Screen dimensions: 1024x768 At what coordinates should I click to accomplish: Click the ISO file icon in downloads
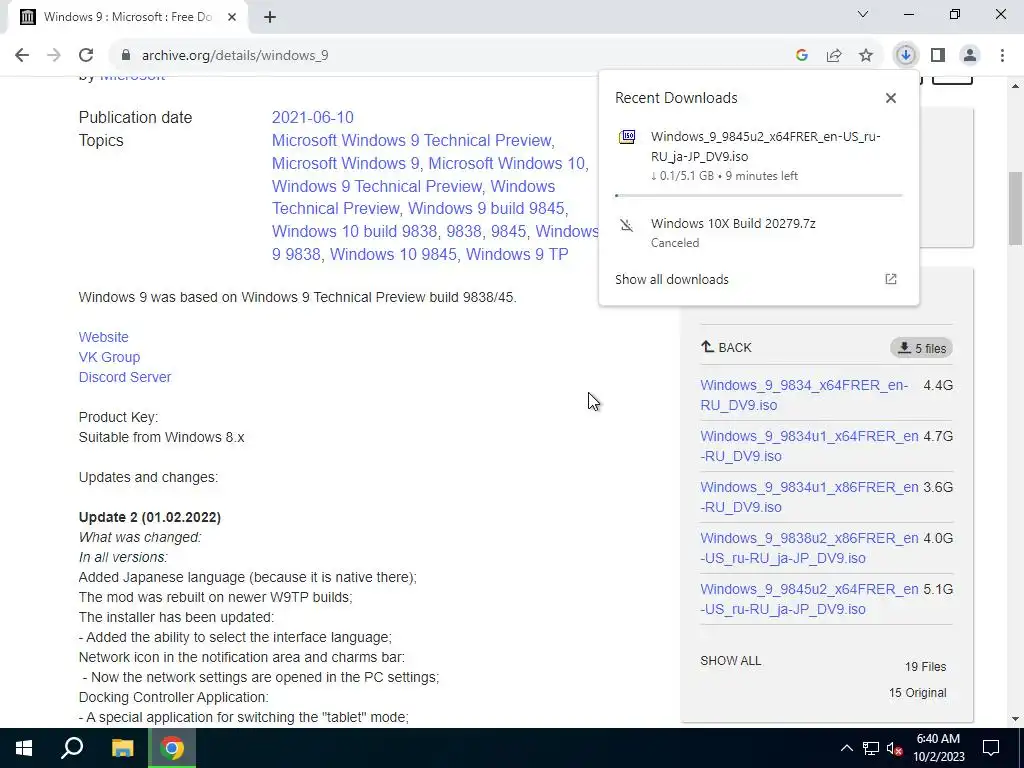coord(627,137)
